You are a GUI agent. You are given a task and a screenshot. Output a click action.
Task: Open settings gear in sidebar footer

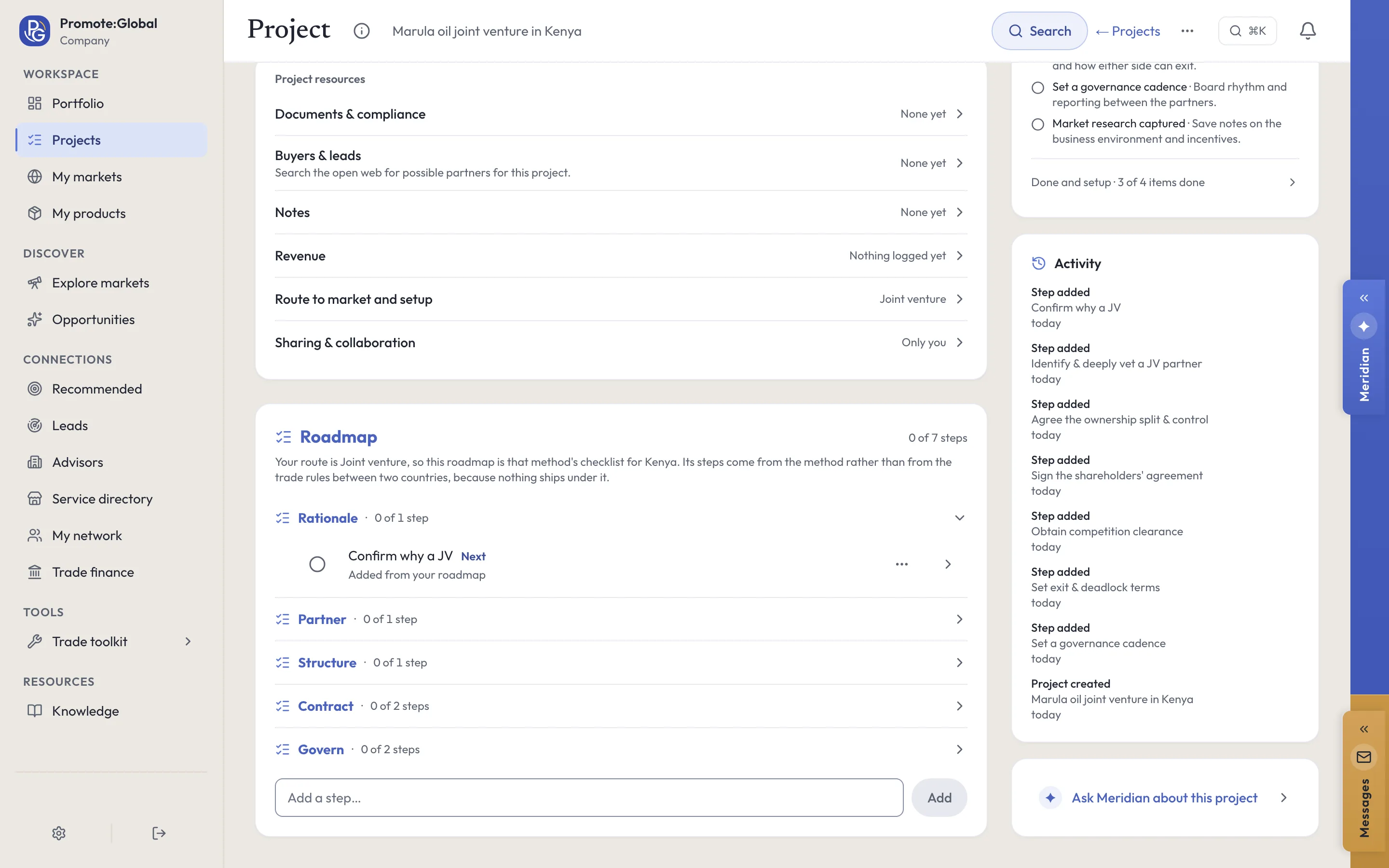(58, 833)
